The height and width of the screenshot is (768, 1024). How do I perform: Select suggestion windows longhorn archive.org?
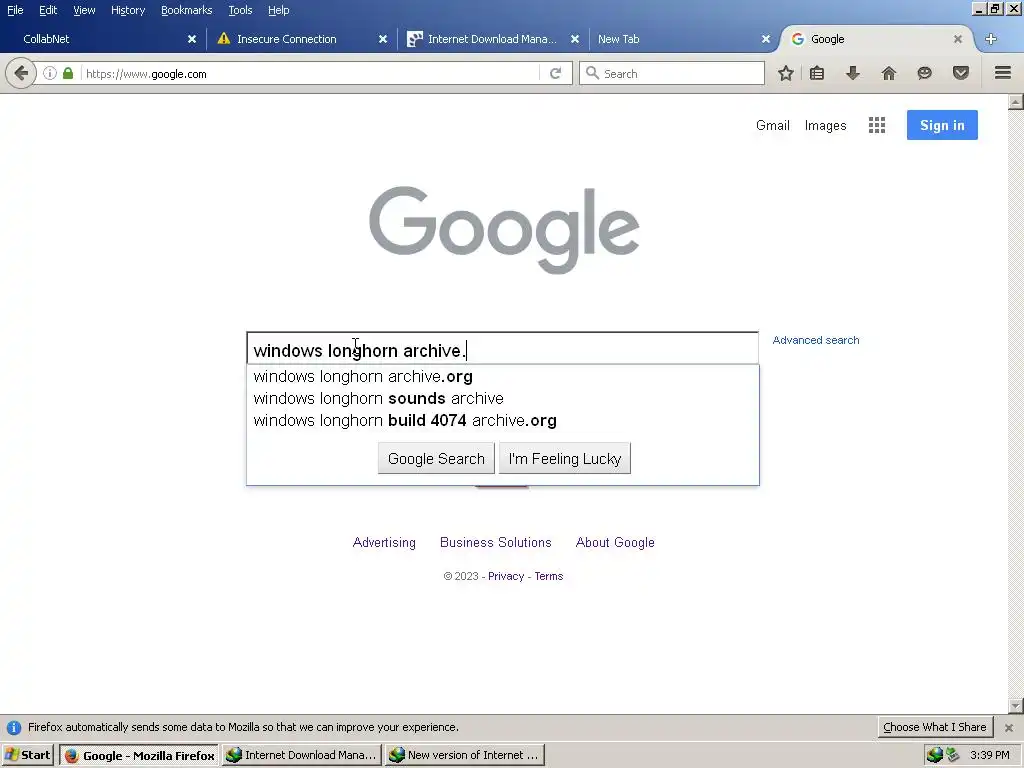click(502, 377)
